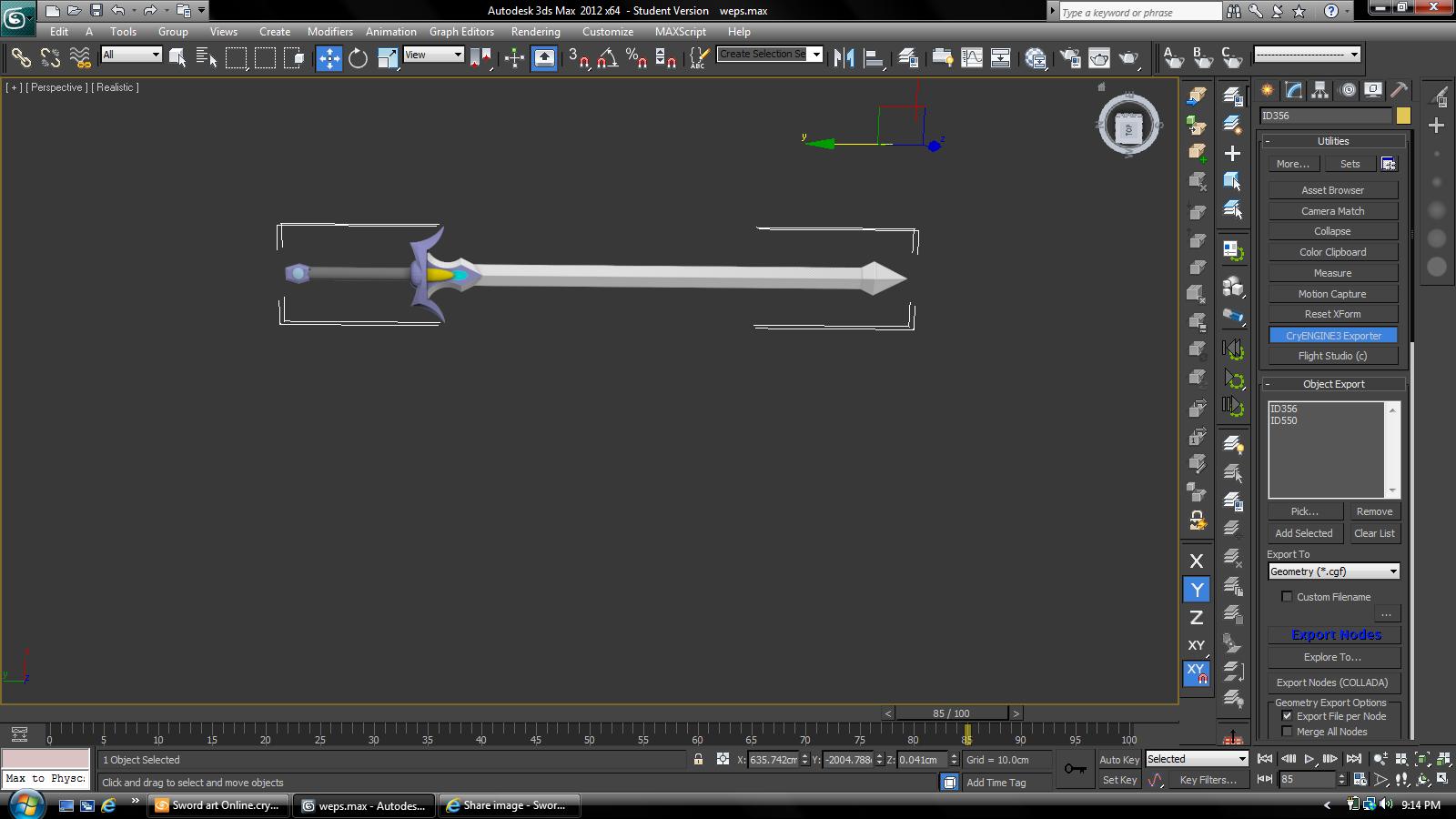Click the yellow object color swatch
The width and height of the screenshot is (1456, 819).
pyautogui.click(x=1402, y=116)
